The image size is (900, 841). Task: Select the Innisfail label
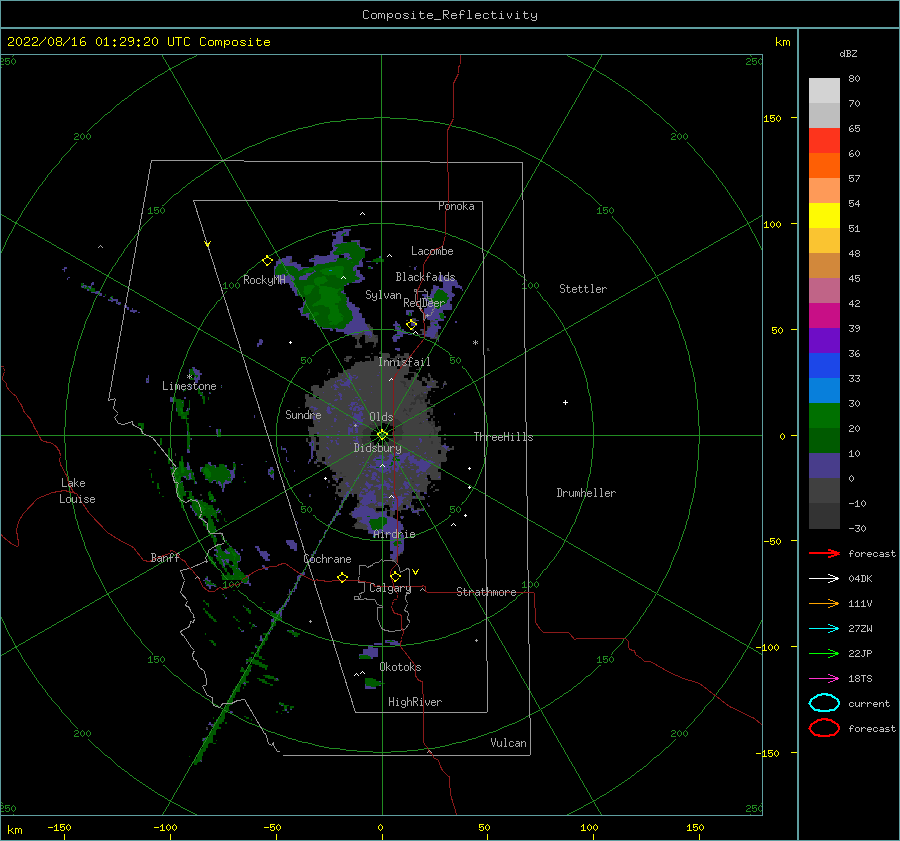(404, 362)
